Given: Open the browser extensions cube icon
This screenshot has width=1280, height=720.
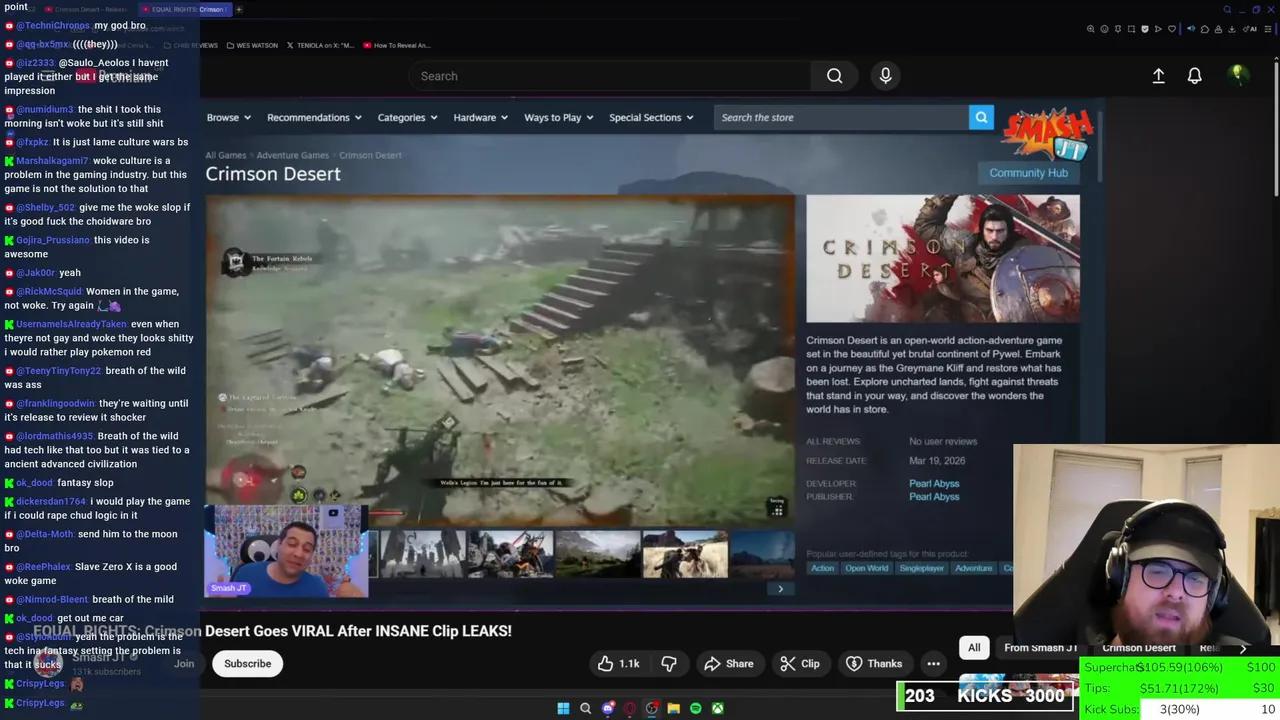Looking at the screenshot, I should [x=1205, y=29].
